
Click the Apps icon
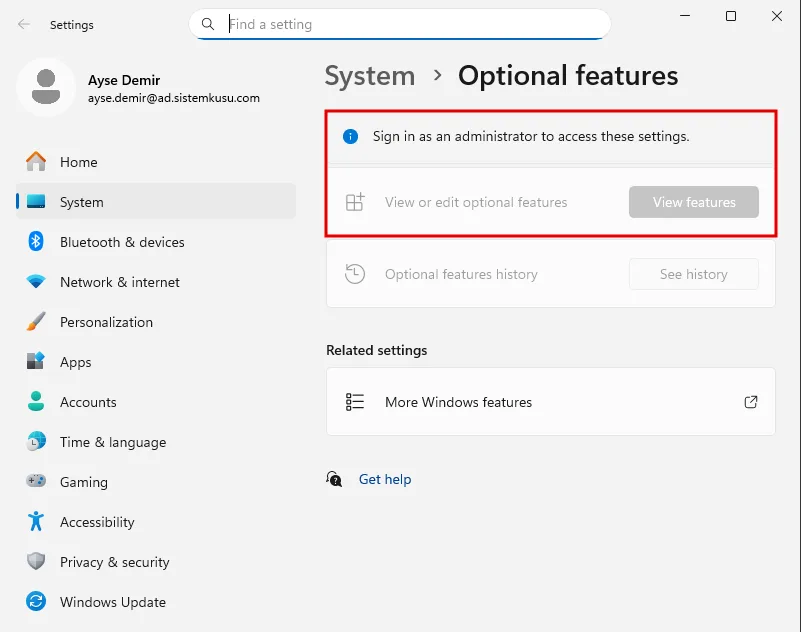(x=36, y=361)
